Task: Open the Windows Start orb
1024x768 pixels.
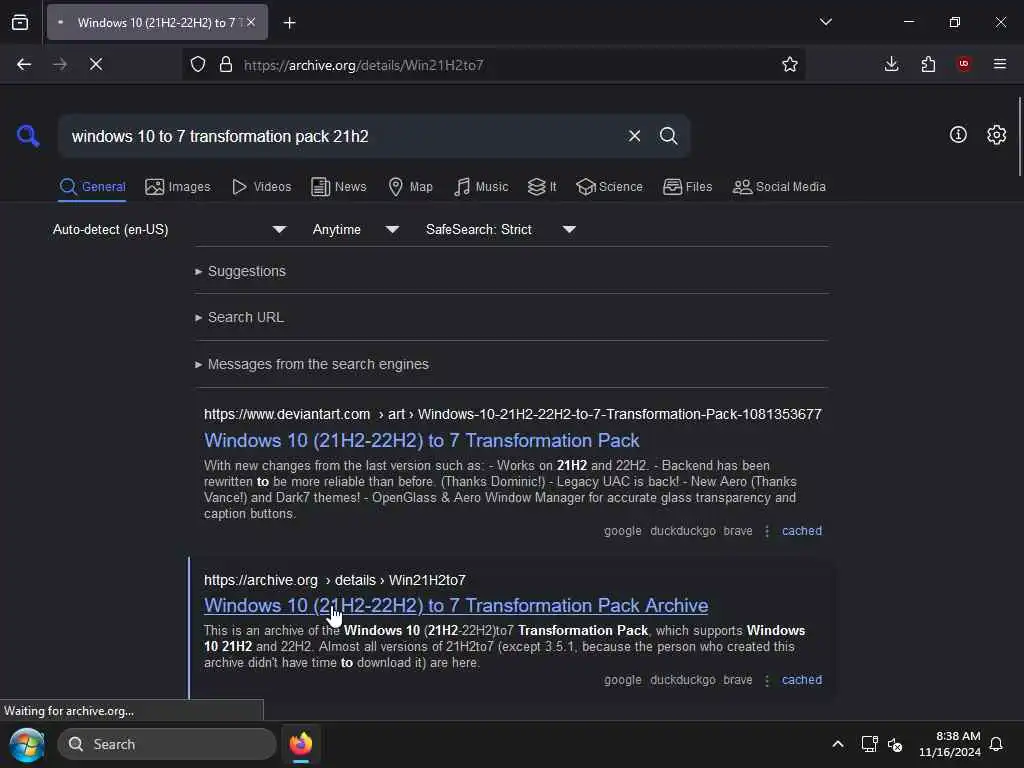Action: pyautogui.click(x=27, y=744)
